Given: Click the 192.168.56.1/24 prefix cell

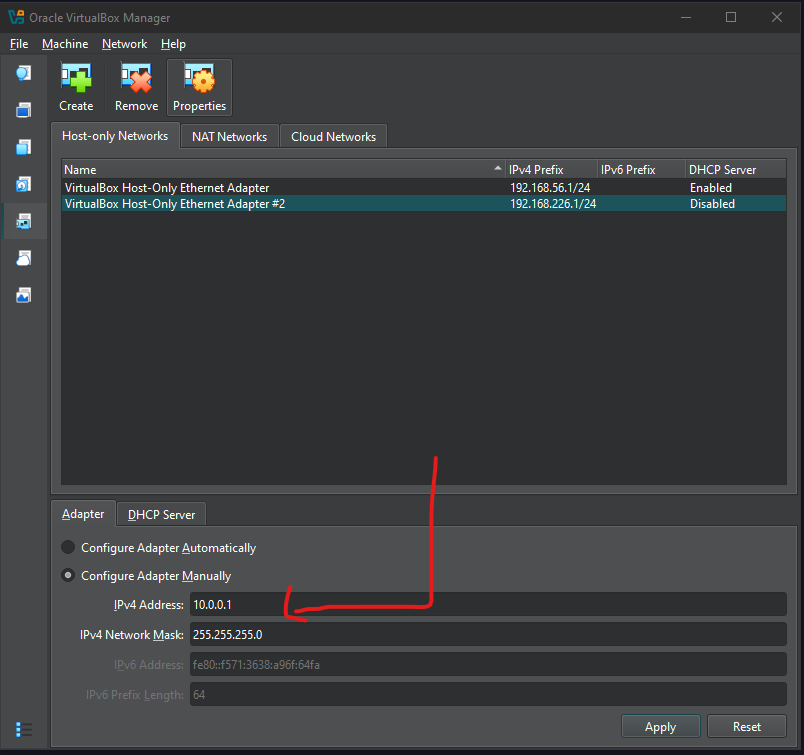Looking at the screenshot, I should (x=550, y=188).
